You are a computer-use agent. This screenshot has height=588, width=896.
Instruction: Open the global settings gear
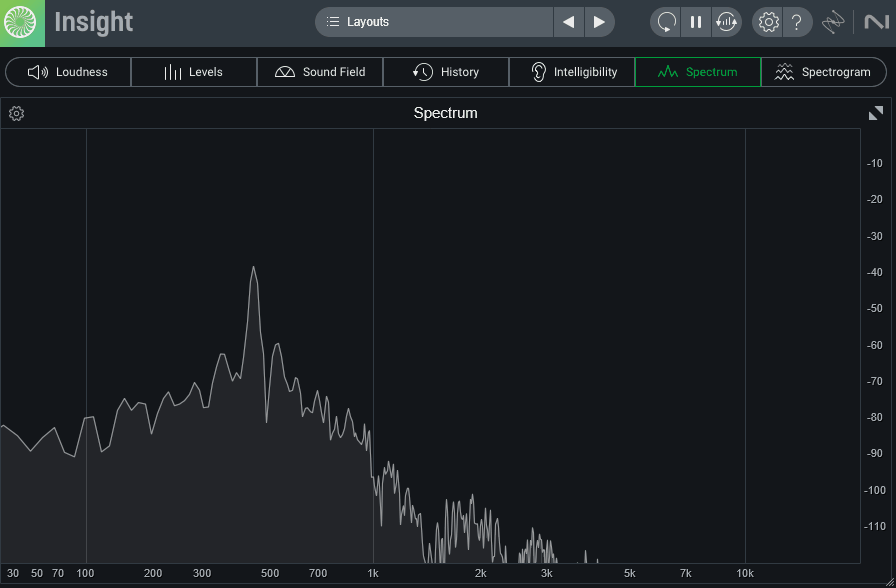(x=767, y=22)
